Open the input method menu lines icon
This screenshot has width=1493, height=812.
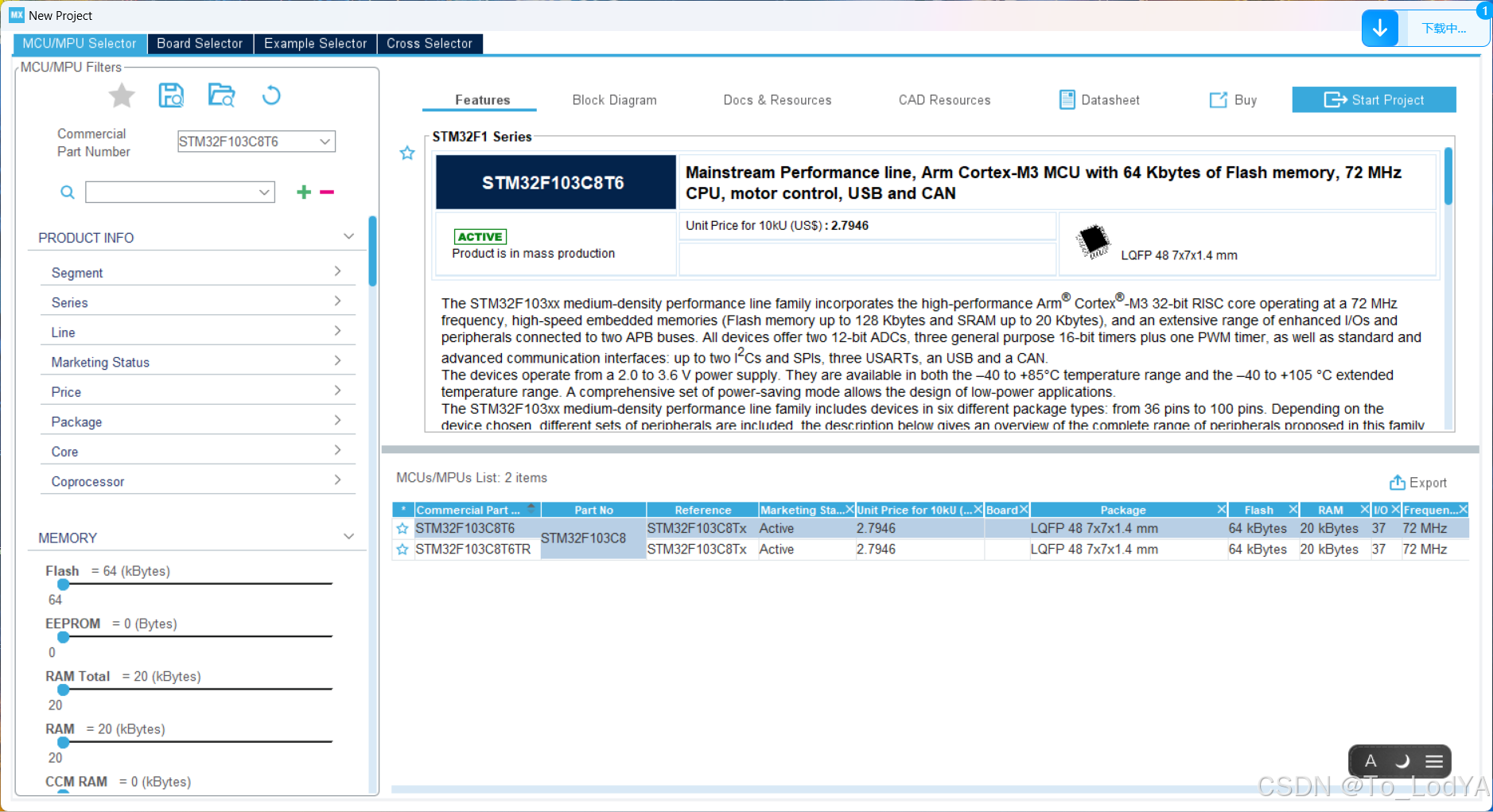[x=1434, y=761]
